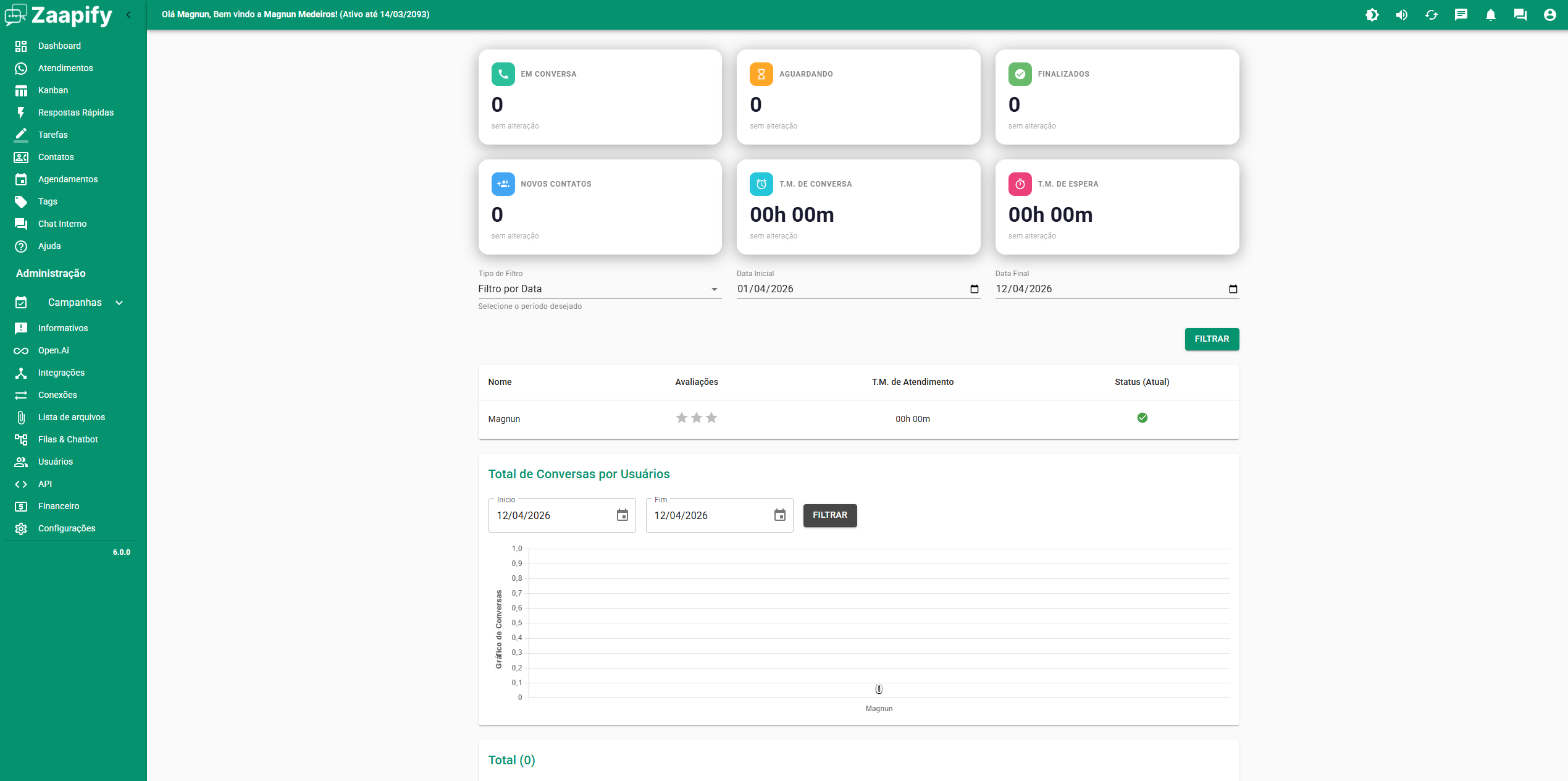Click the API code brackets icon
Screen dimensions: 1568x781
[21, 484]
